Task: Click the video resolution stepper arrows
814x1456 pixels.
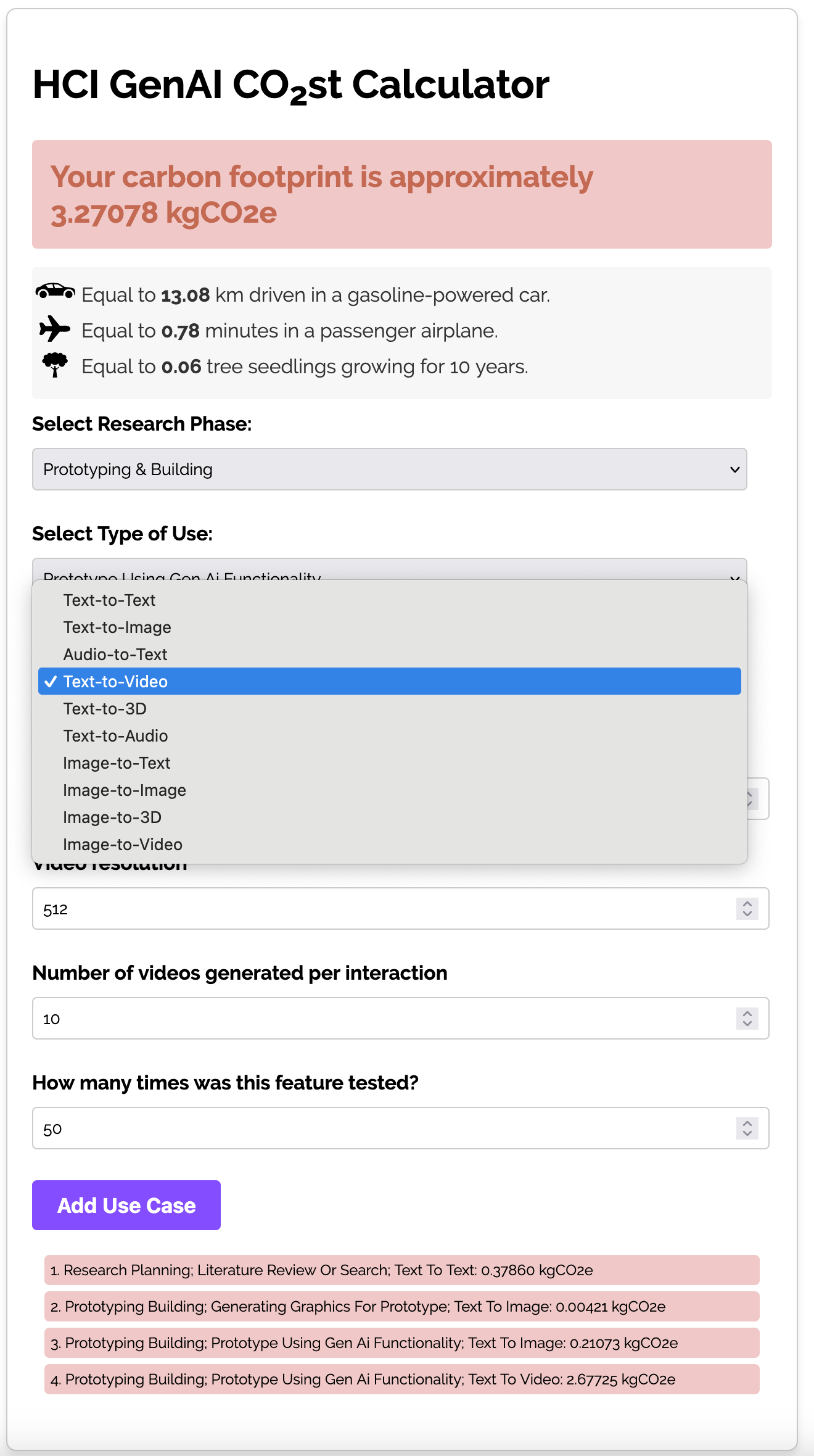Action: (x=747, y=909)
